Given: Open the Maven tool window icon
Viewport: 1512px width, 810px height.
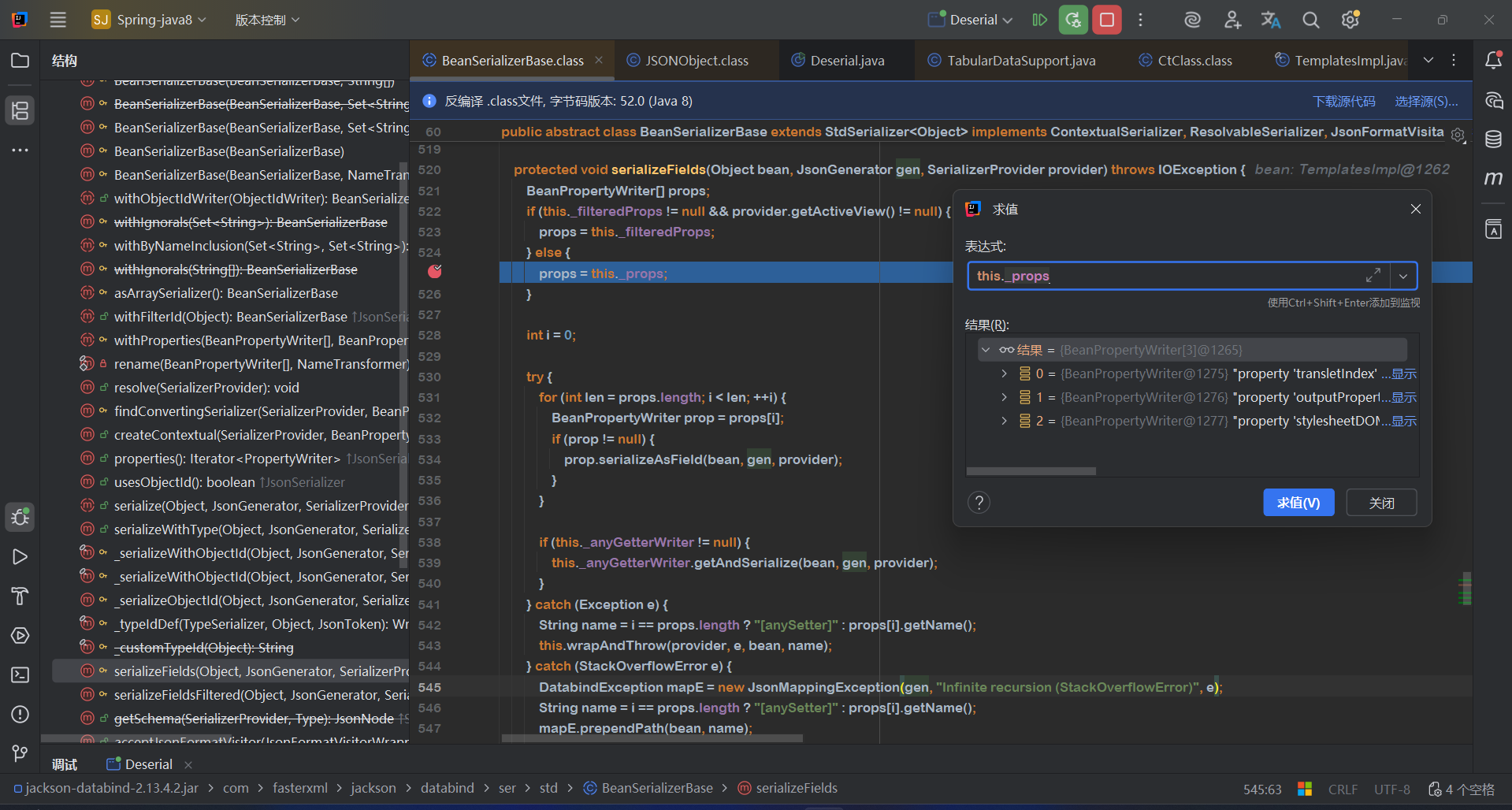Looking at the screenshot, I should pos(1493,179).
